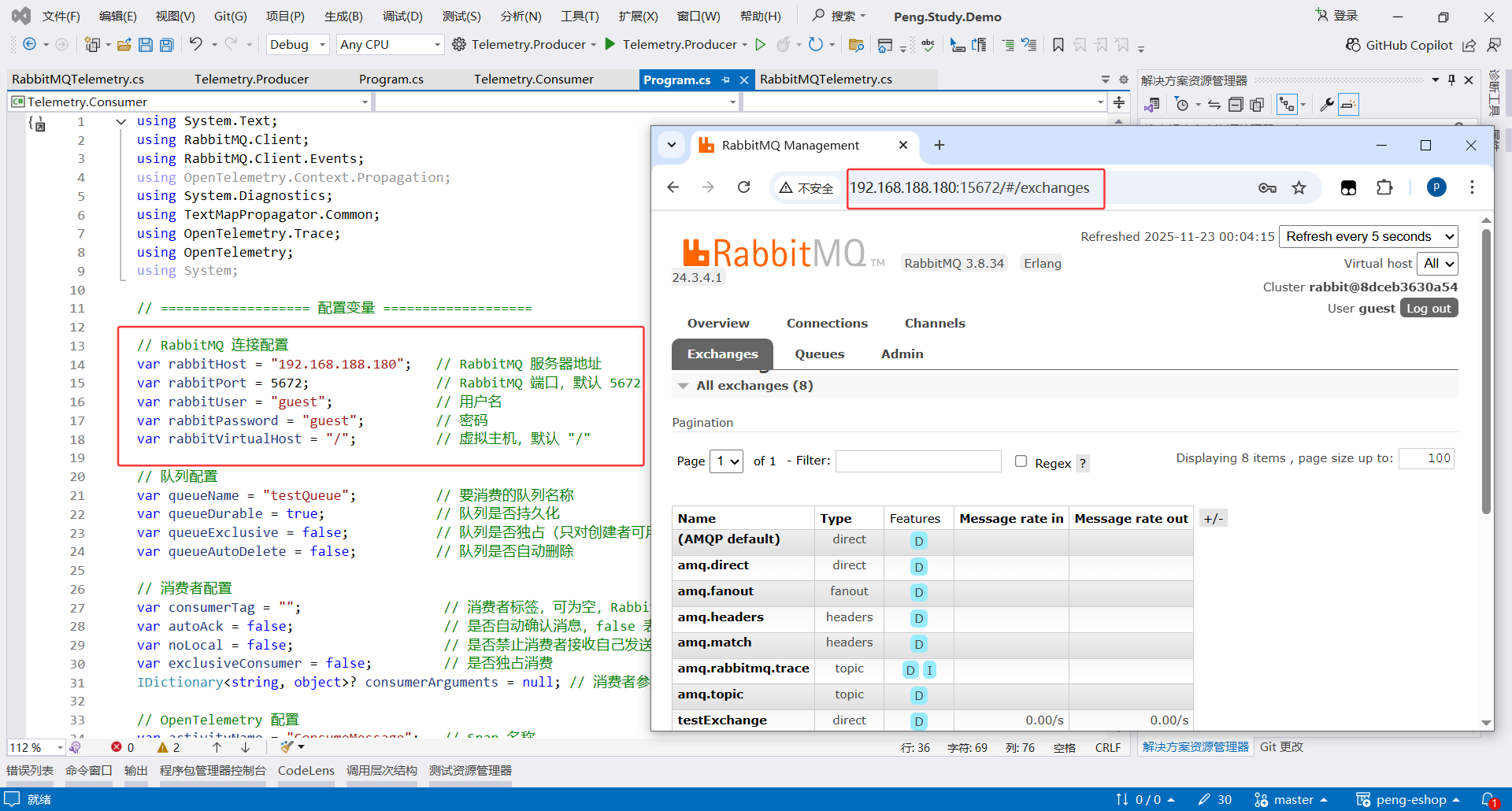Toggle Preview Selected Items in Solution Explorer
This screenshot has width=1512, height=811.
coord(1348,104)
